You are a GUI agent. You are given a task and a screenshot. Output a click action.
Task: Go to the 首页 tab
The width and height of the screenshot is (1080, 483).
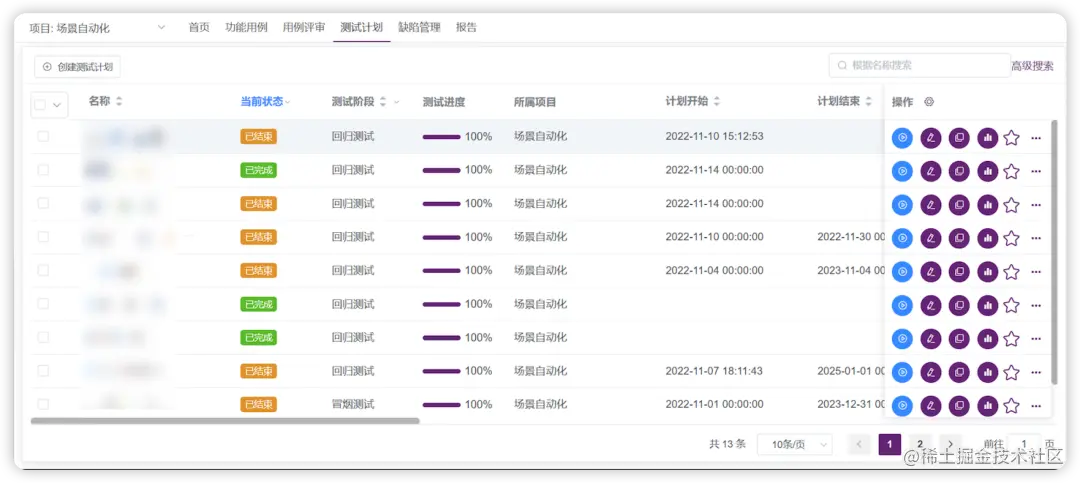[x=199, y=28]
